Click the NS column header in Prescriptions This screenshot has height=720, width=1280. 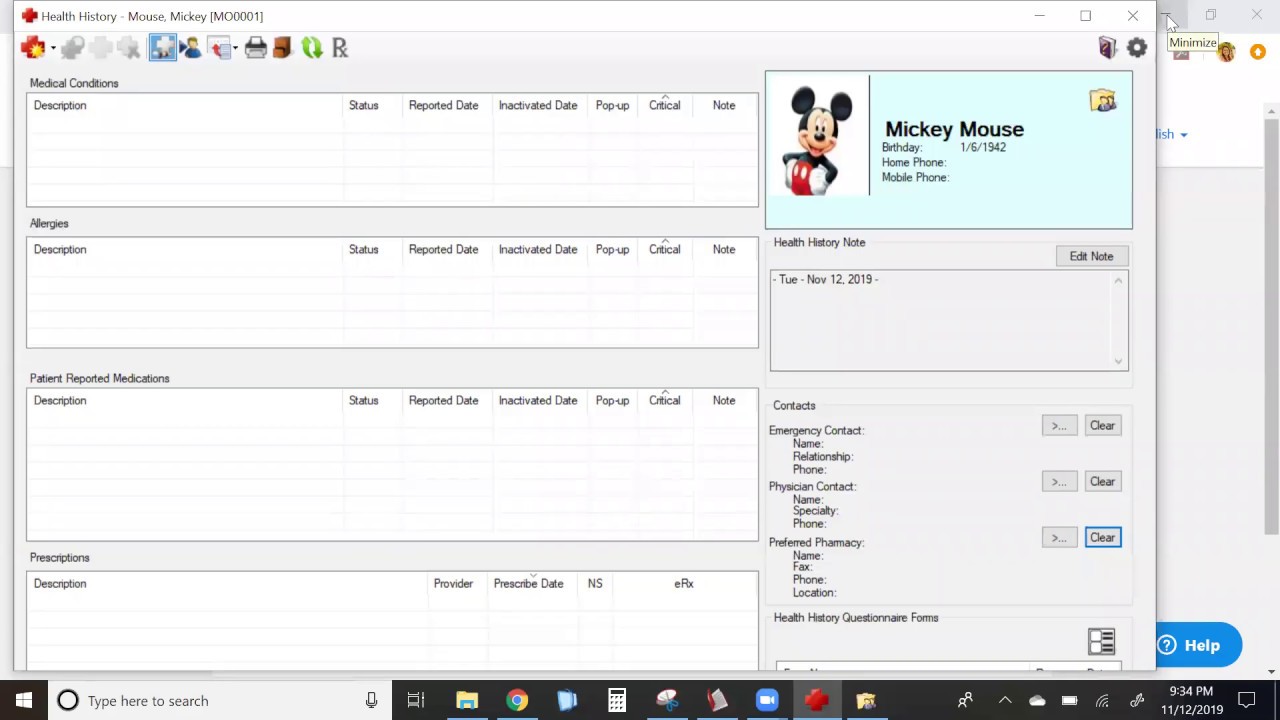point(595,583)
